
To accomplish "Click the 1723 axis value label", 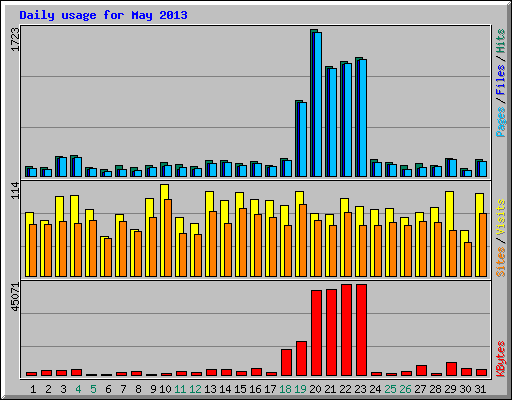I will pos(15,39).
